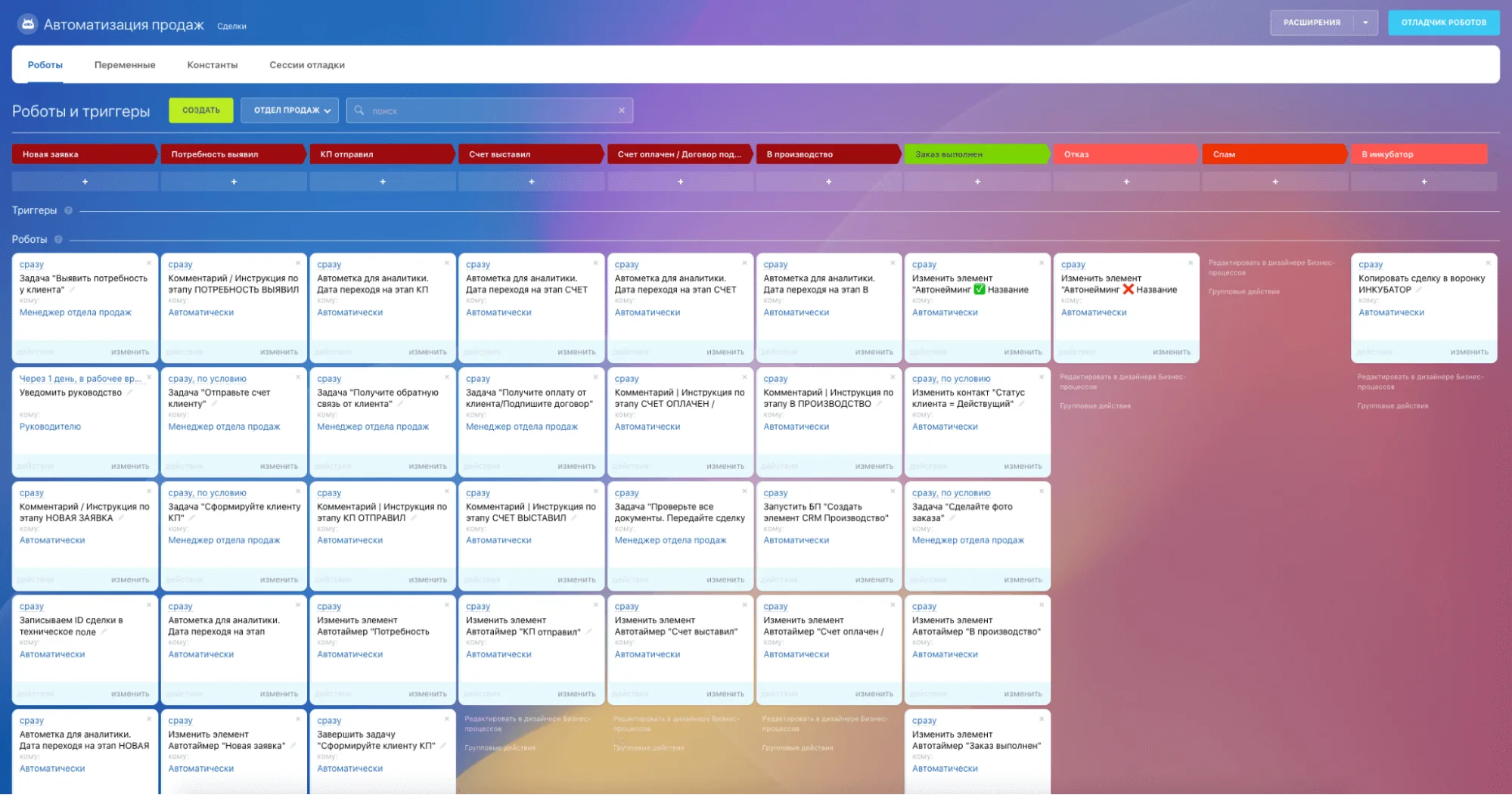1512x795 pixels.
Task: Add a trigger under В инкубатор with plus
Action: click(x=1424, y=182)
